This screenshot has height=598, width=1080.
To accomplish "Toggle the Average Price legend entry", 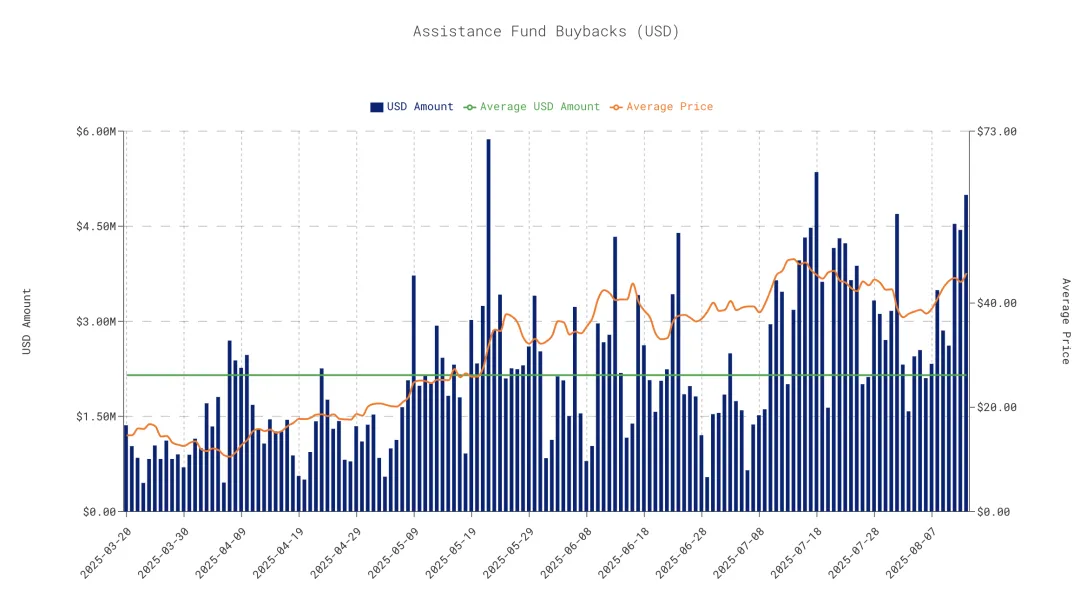I will [x=661, y=107].
